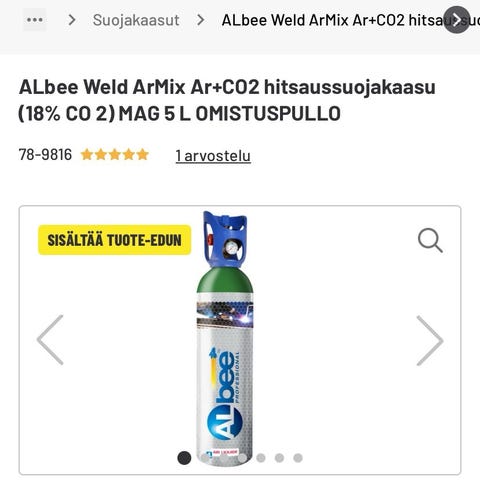Click the chevron after the breadcrumb ellipsis
The height and width of the screenshot is (480, 480).
coord(72,20)
